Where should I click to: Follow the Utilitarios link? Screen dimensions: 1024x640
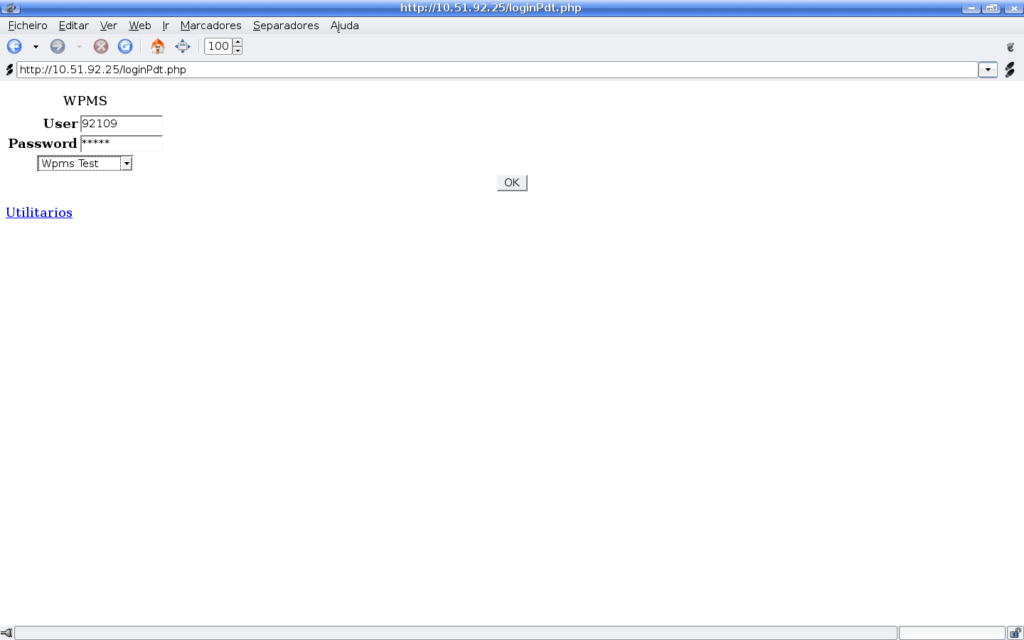tap(39, 212)
